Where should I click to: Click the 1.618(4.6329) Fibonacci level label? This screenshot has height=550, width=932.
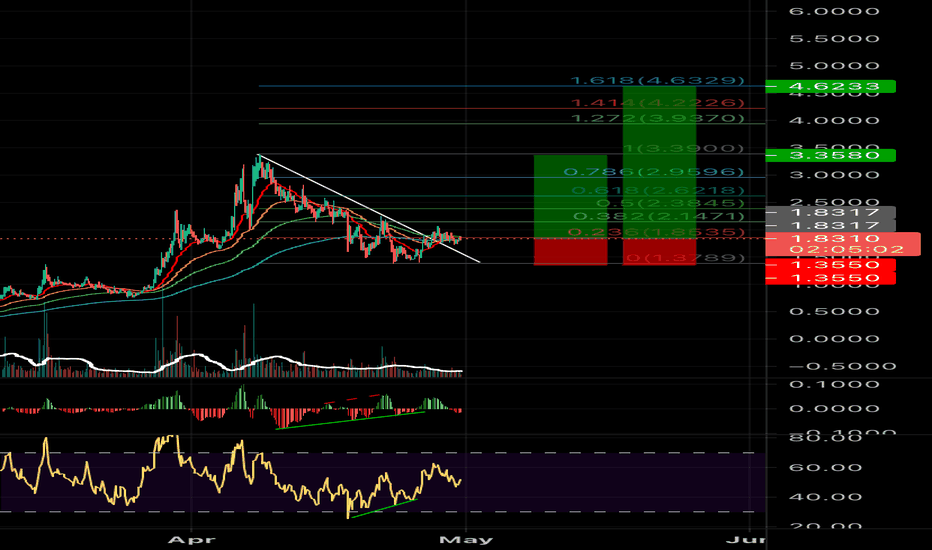coord(657,80)
